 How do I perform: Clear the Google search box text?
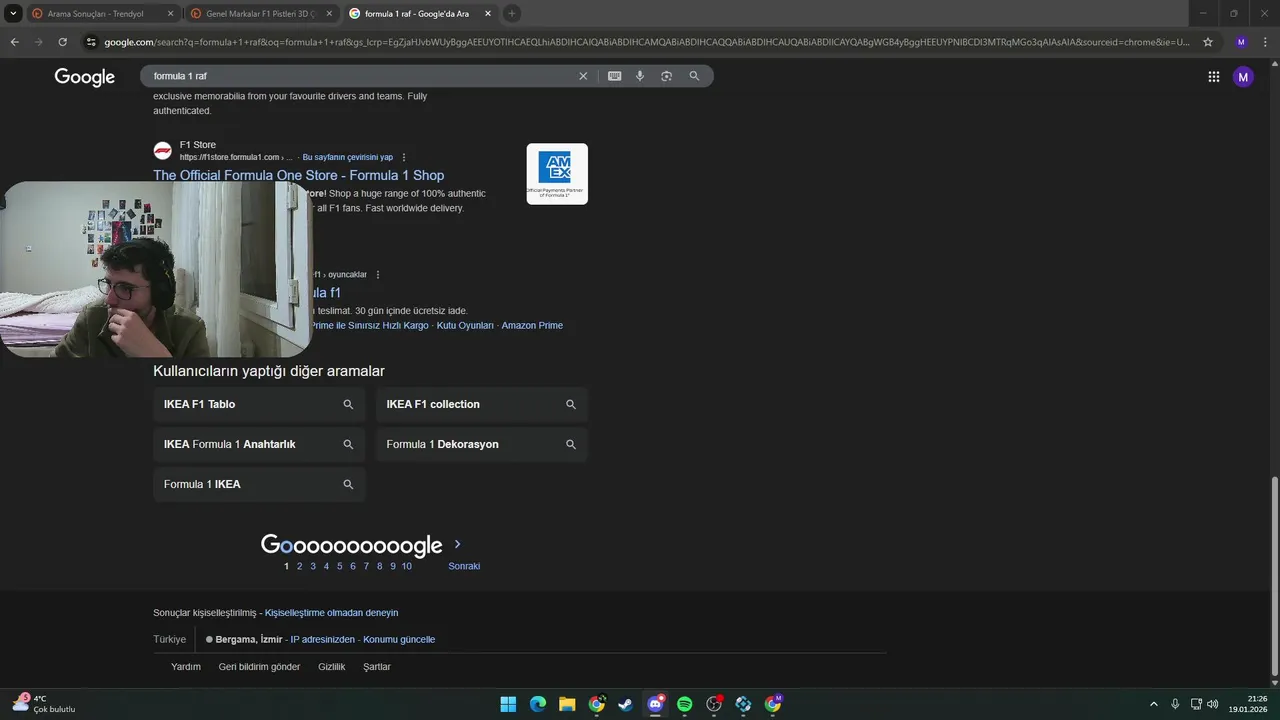tap(583, 76)
